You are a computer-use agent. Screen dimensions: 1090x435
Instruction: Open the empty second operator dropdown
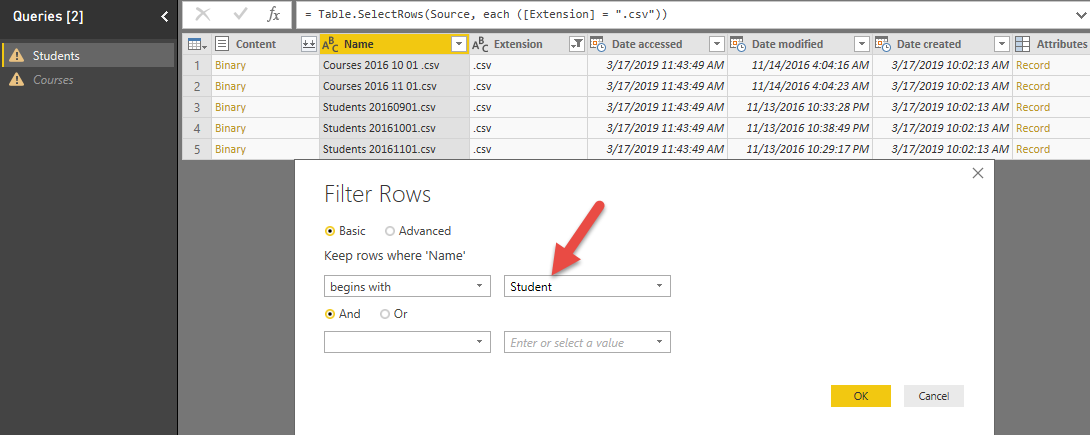[407, 342]
